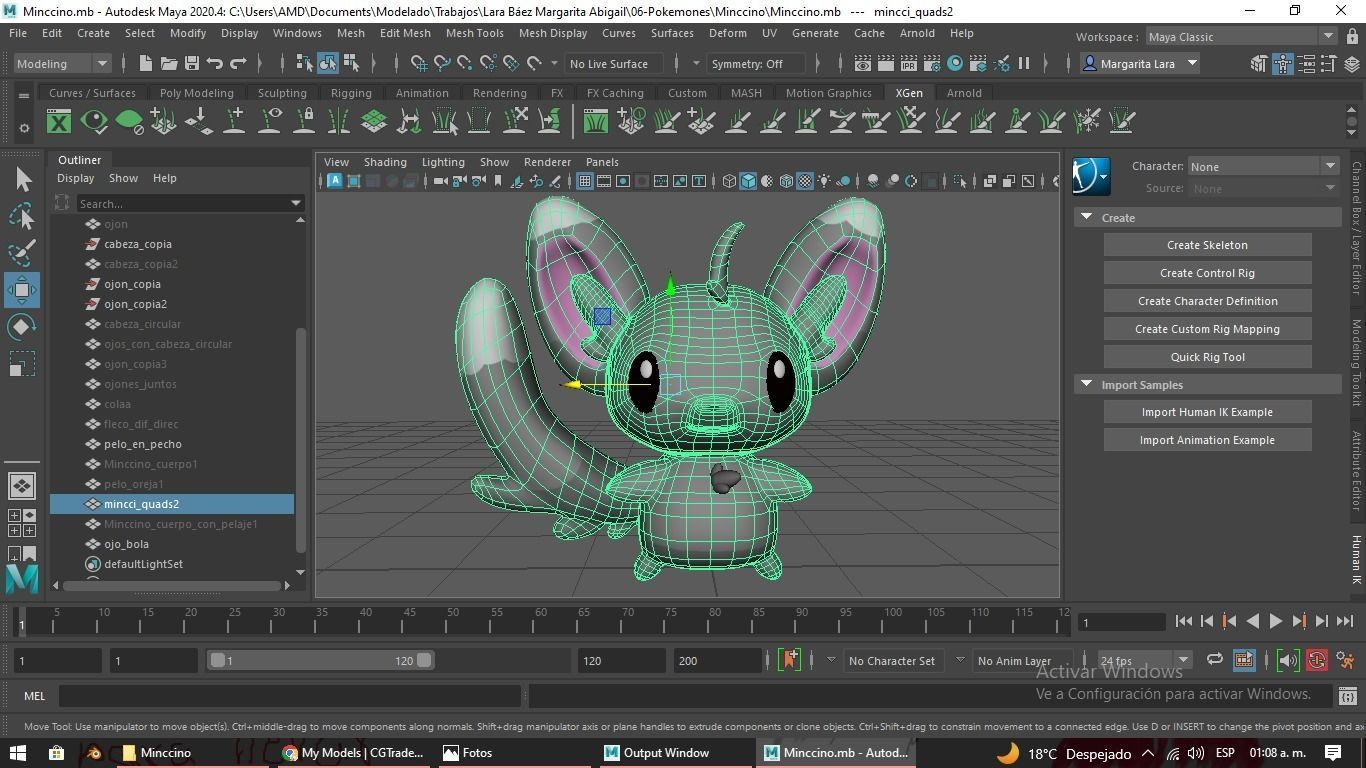The width and height of the screenshot is (1366, 768).
Task: Open the Mesh Tools menu
Action: point(474,33)
